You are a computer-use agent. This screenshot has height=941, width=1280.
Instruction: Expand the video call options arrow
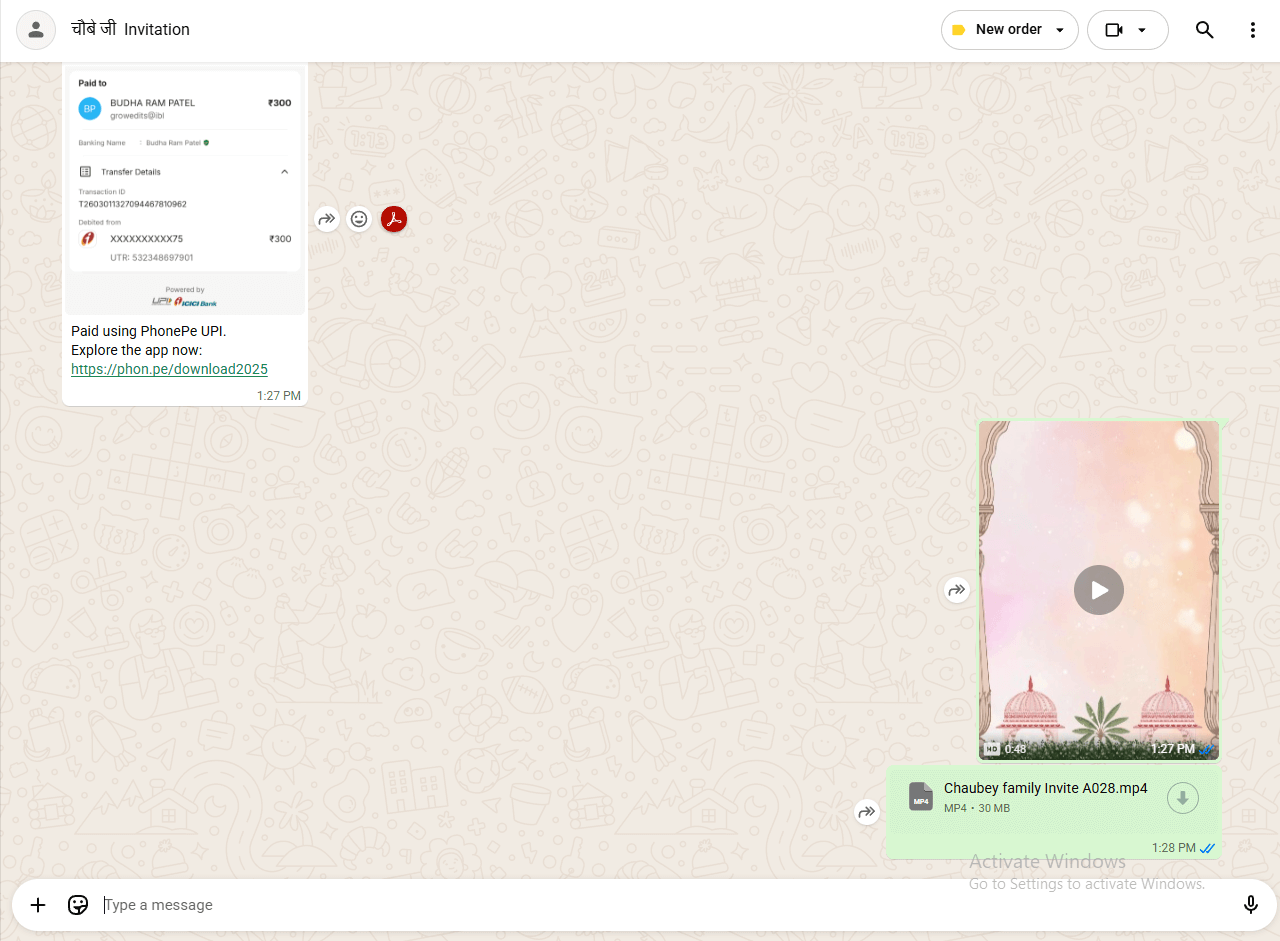tap(1142, 30)
